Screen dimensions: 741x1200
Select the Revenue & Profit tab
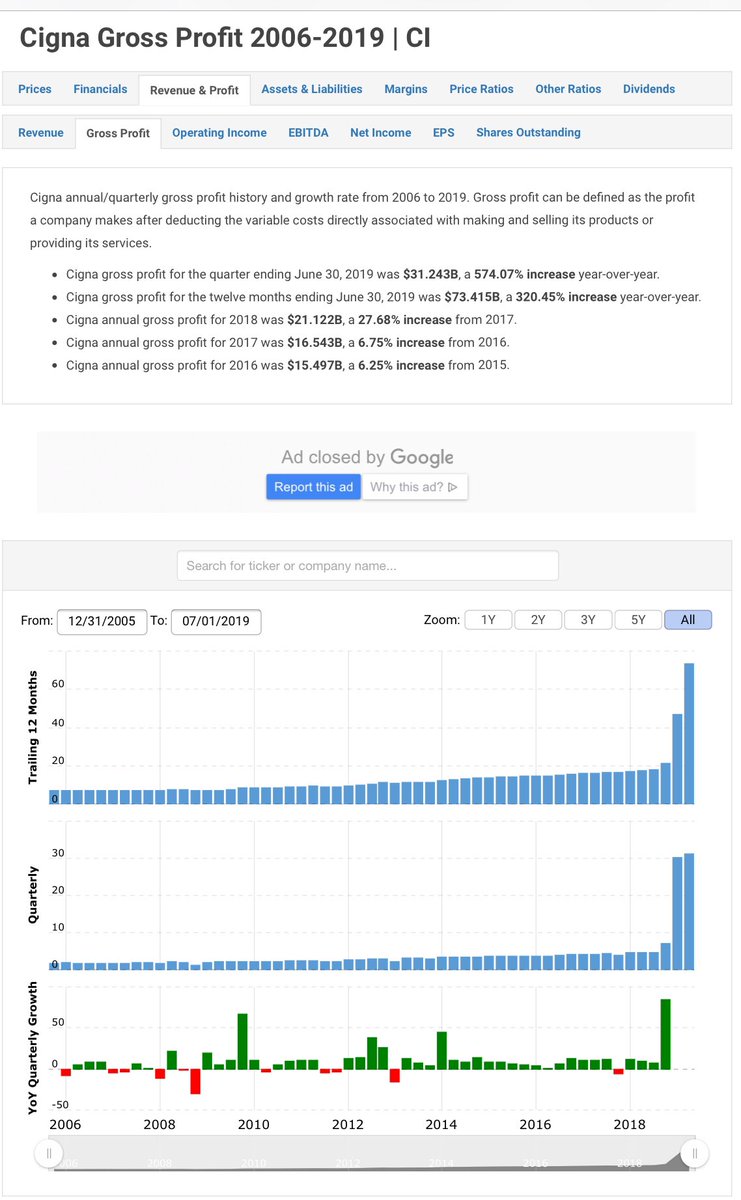[194, 90]
